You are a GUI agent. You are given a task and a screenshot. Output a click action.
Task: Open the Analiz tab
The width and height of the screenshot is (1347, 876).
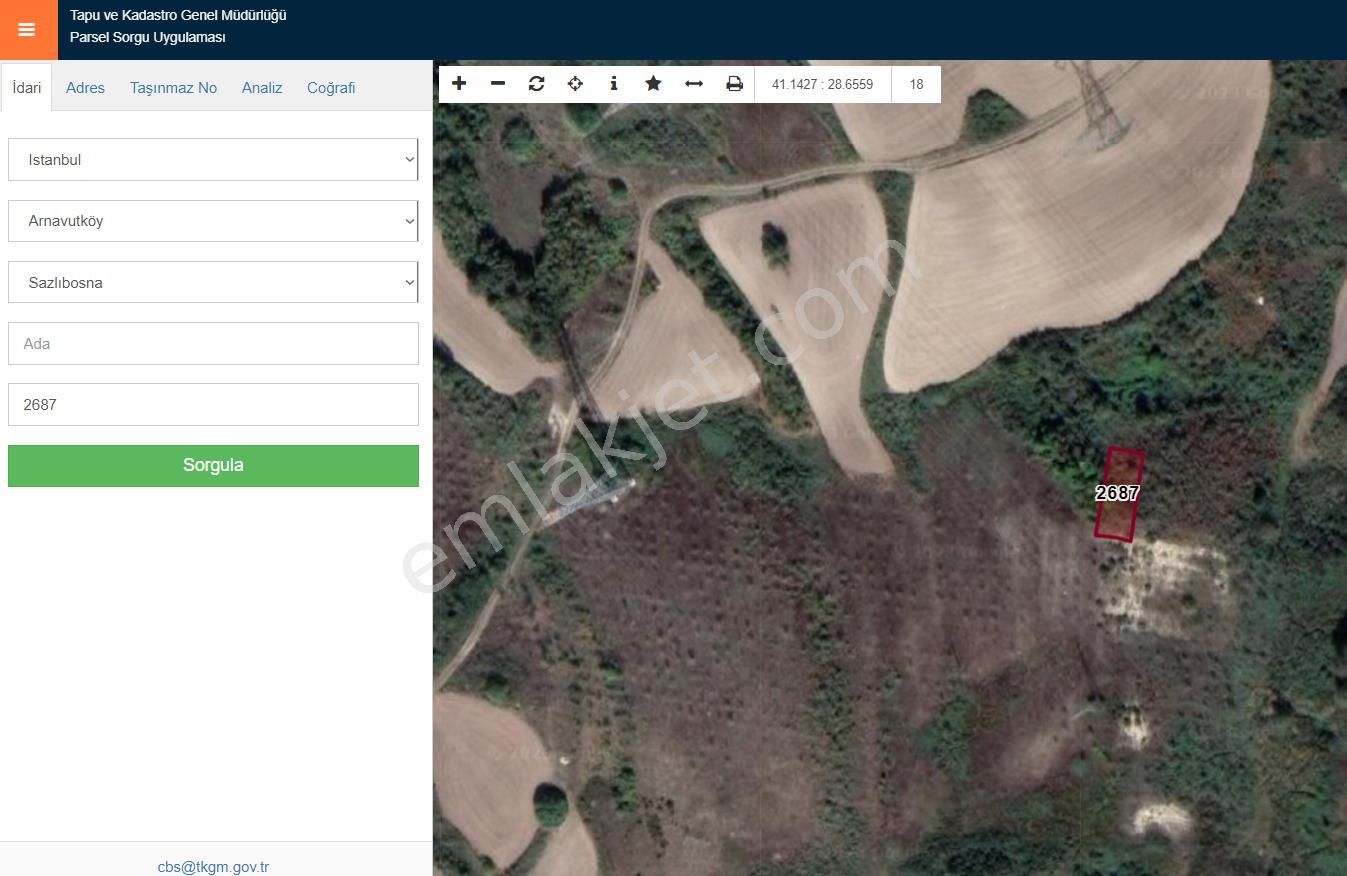[262, 88]
